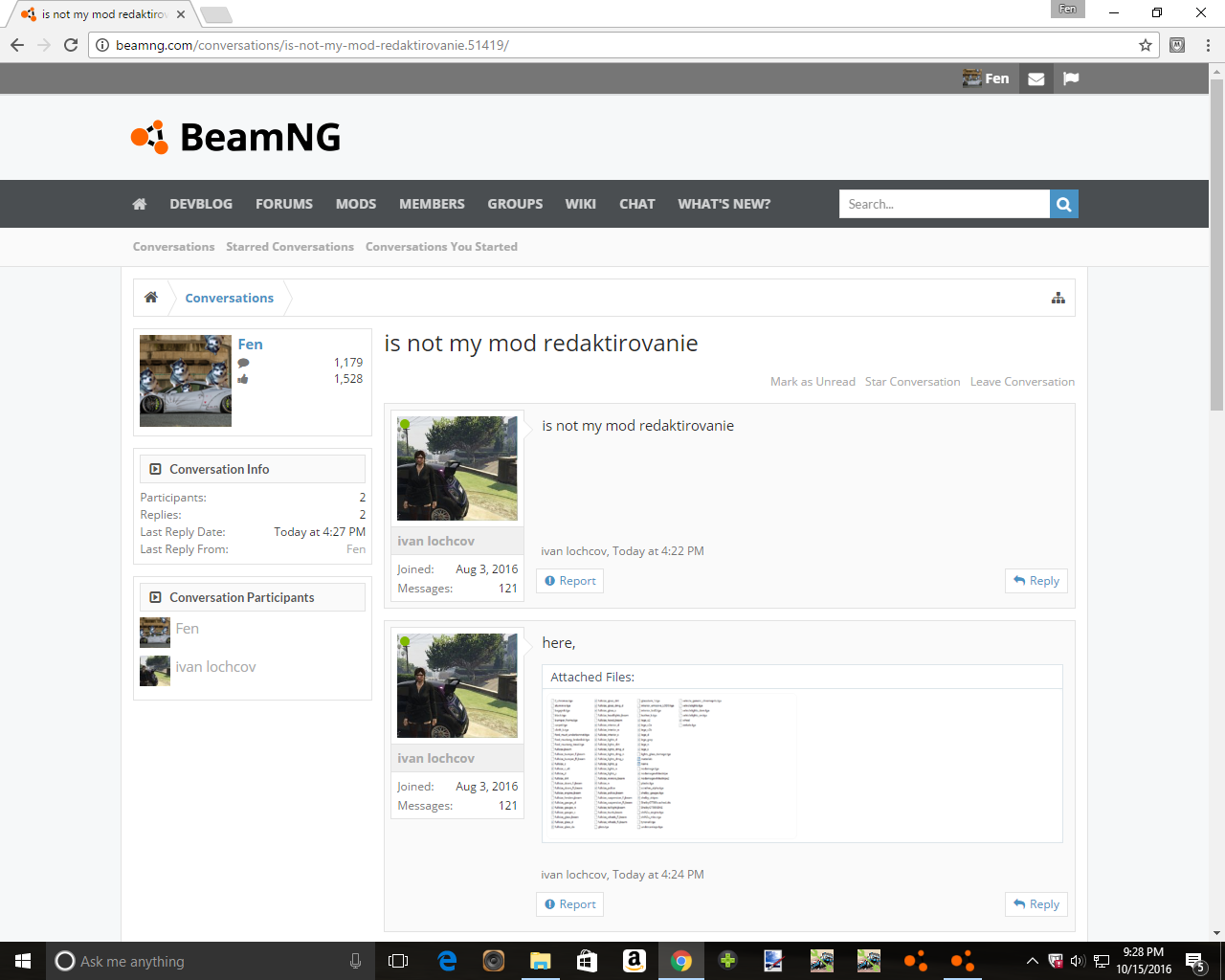The height and width of the screenshot is (980, 1225).
Task: Open the inbox envelope icon
Action: 1036,78
